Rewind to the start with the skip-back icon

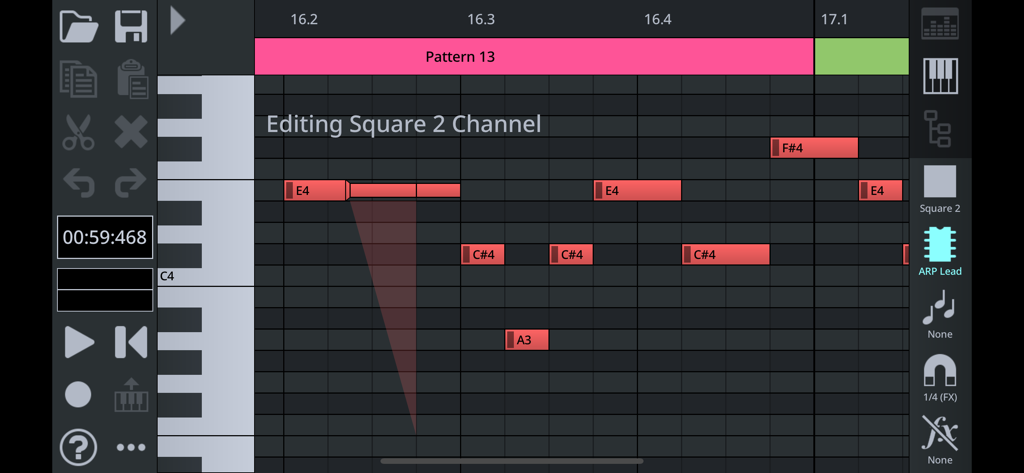(131, 342)
